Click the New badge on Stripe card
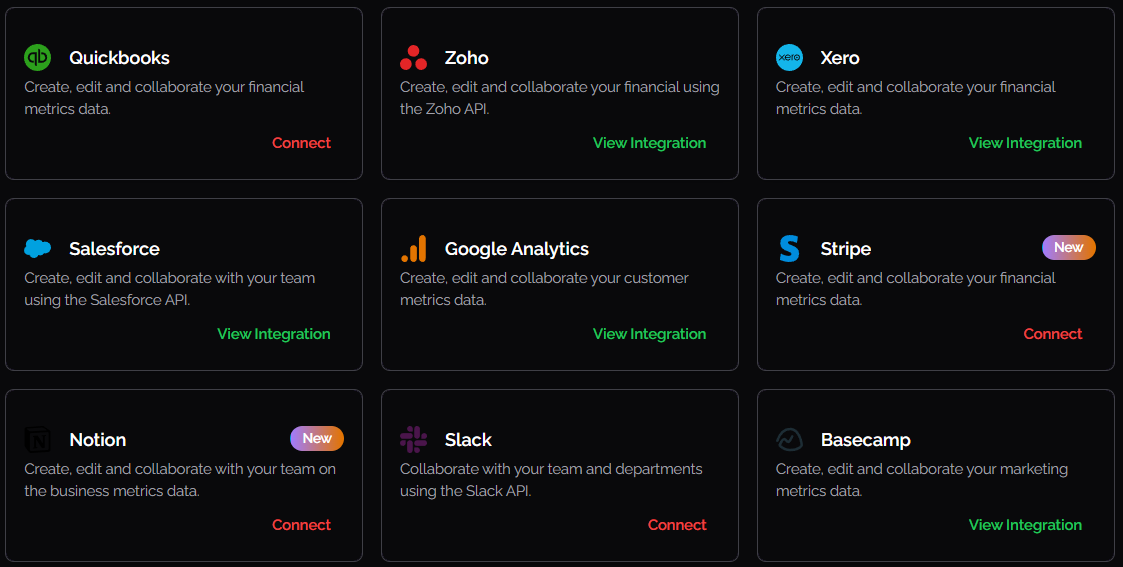Screen dimensions: 1123x567 [1068, 247]
